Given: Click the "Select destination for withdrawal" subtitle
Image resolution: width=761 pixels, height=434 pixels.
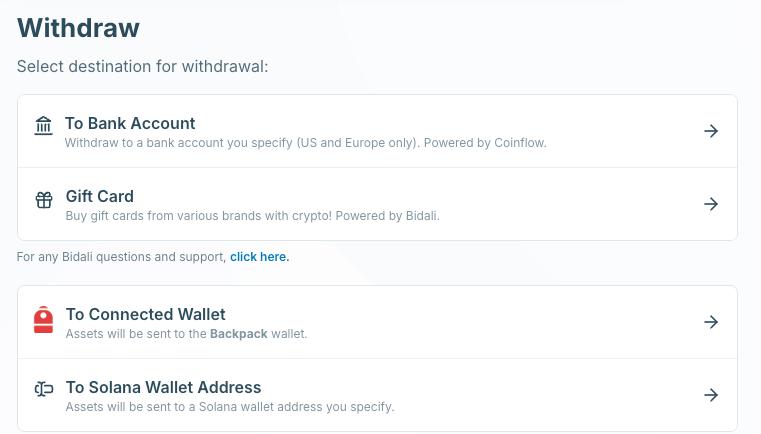Looking at the screenshot, I should point(142,67).
